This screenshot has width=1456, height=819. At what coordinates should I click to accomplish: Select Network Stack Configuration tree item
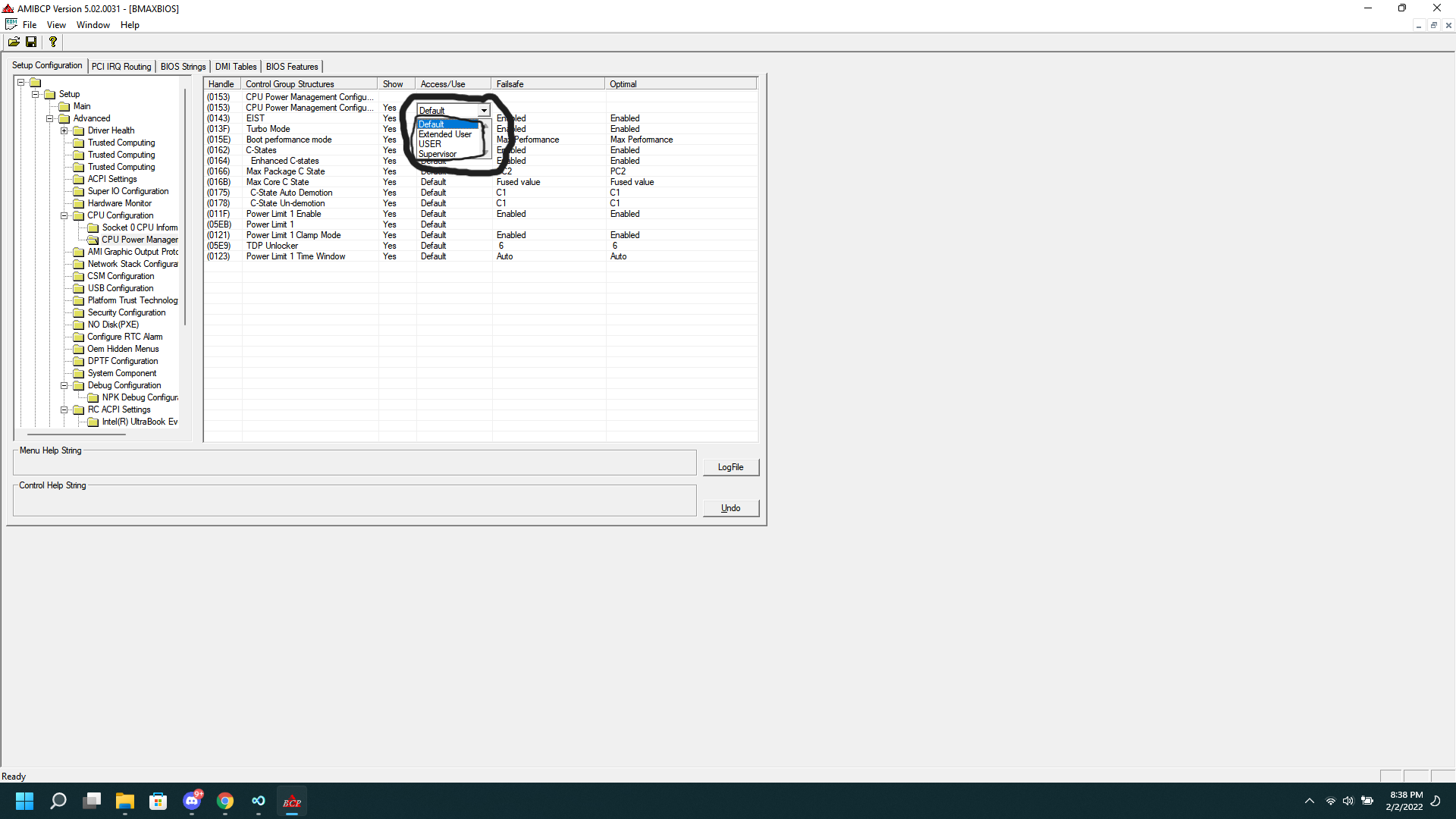pos(133,264)
